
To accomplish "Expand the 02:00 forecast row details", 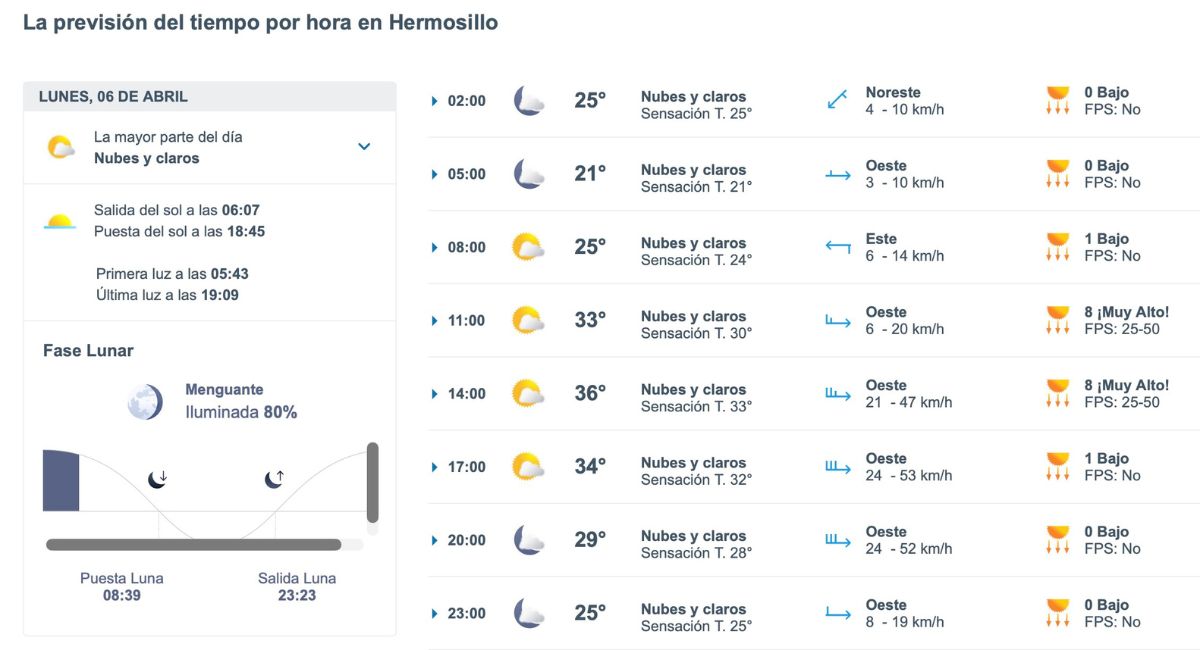I will [x=433, y=100].
